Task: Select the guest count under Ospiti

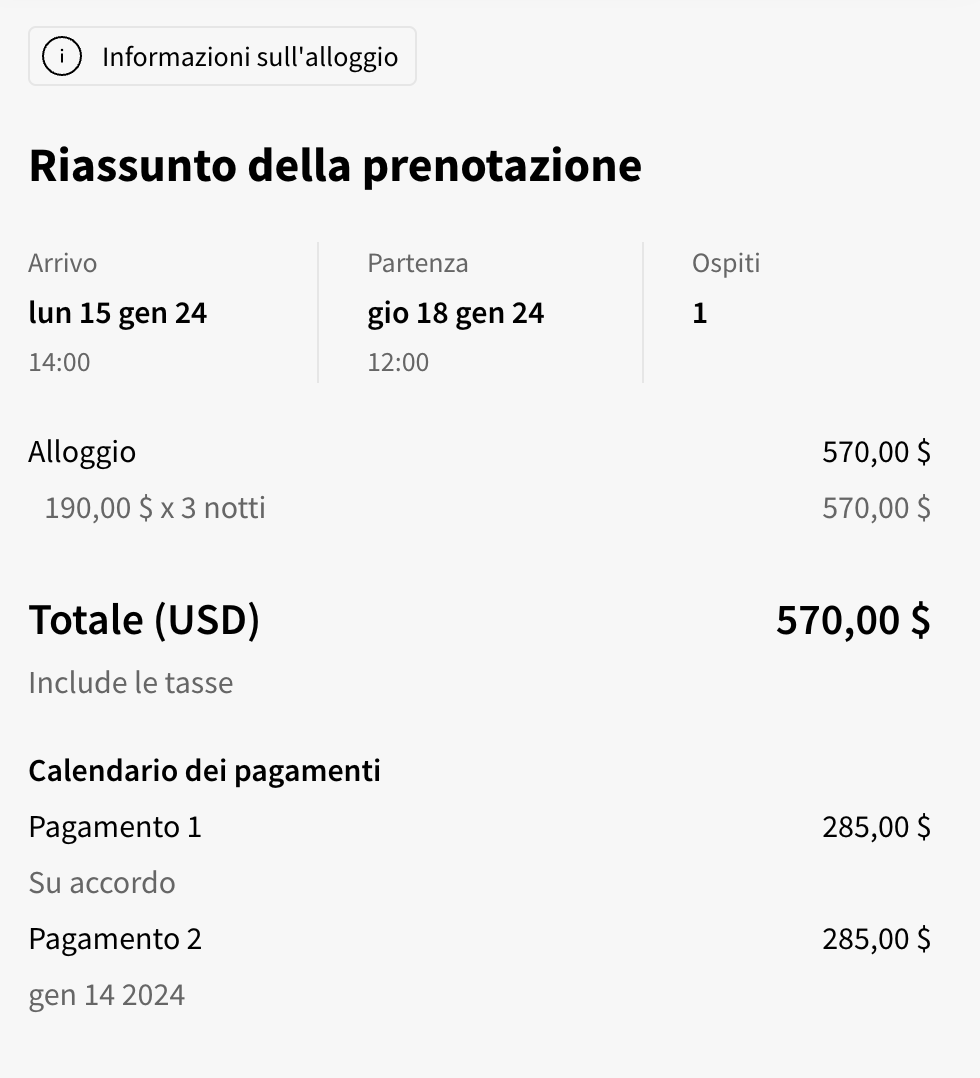Action: [x=700, y=313]
